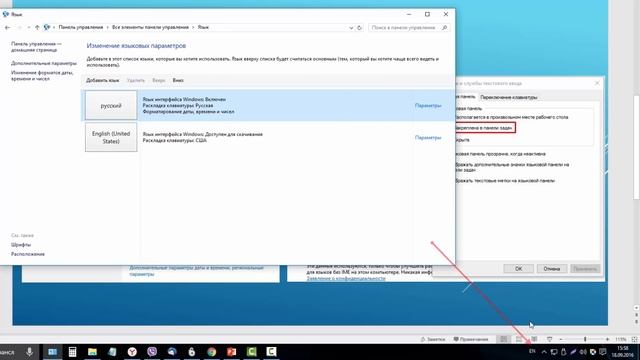Select 'Располагается в произвольном месте рабочего стола' option

click(511, 117)
